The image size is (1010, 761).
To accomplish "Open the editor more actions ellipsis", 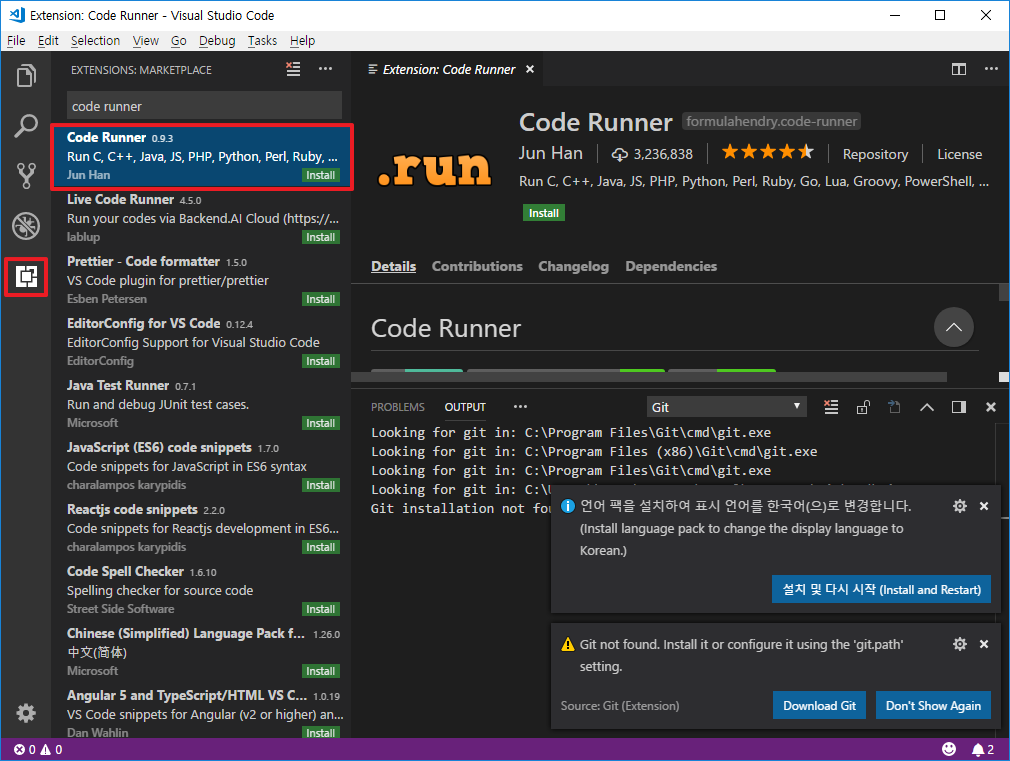I will [x=991, y=69].
